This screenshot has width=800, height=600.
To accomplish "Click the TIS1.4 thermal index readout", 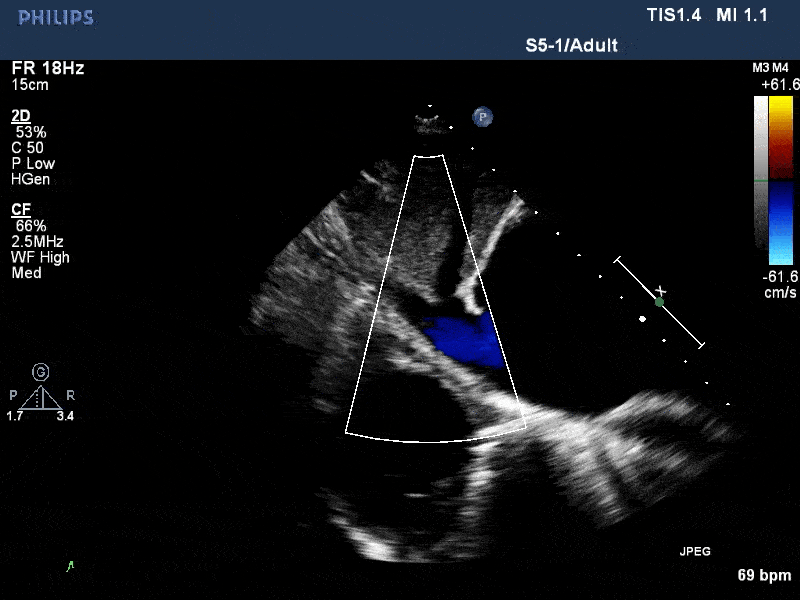I will click(675, 15).
